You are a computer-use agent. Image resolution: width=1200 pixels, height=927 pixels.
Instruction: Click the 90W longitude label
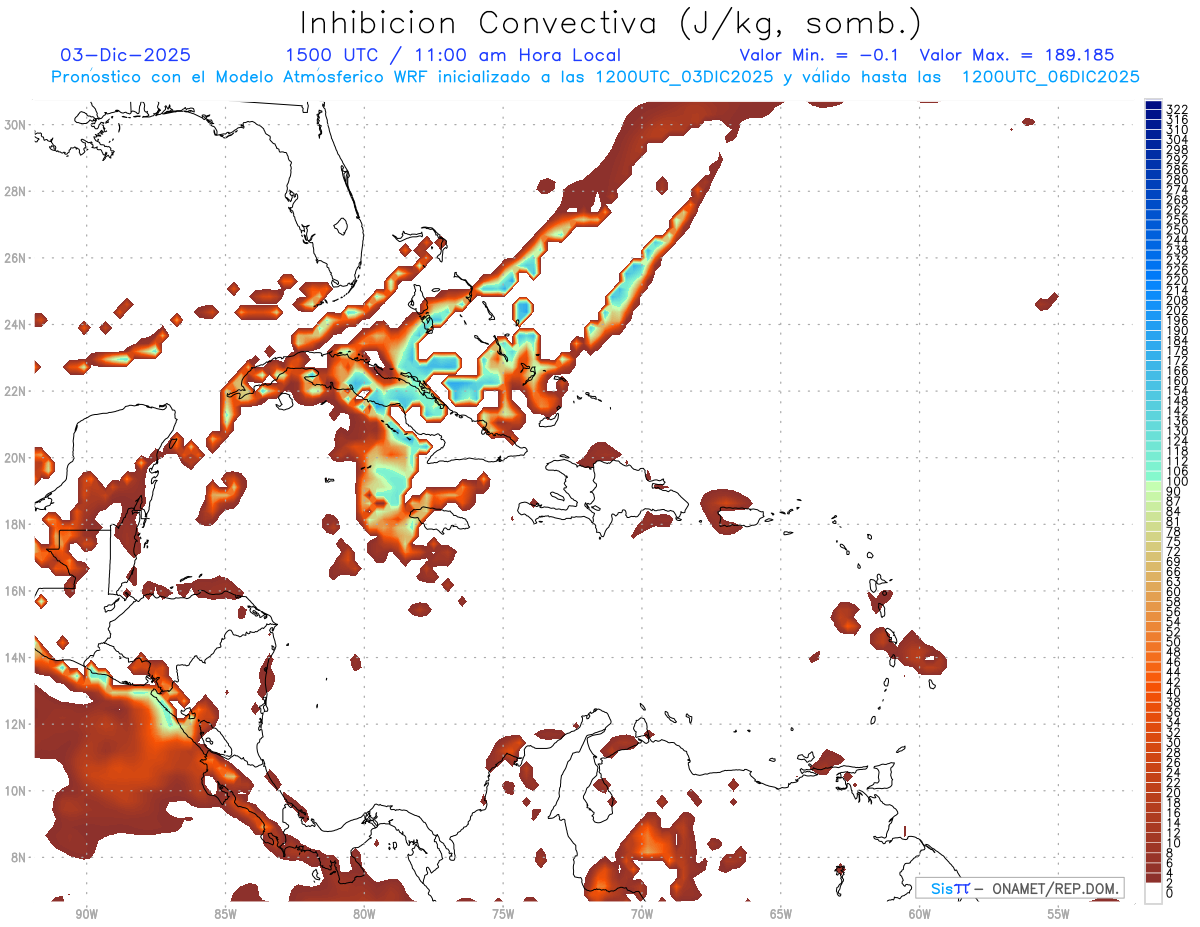point(86,914)
